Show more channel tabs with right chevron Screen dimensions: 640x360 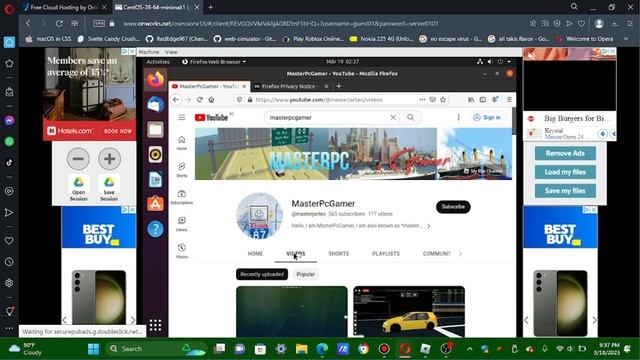tap(460, 253)
